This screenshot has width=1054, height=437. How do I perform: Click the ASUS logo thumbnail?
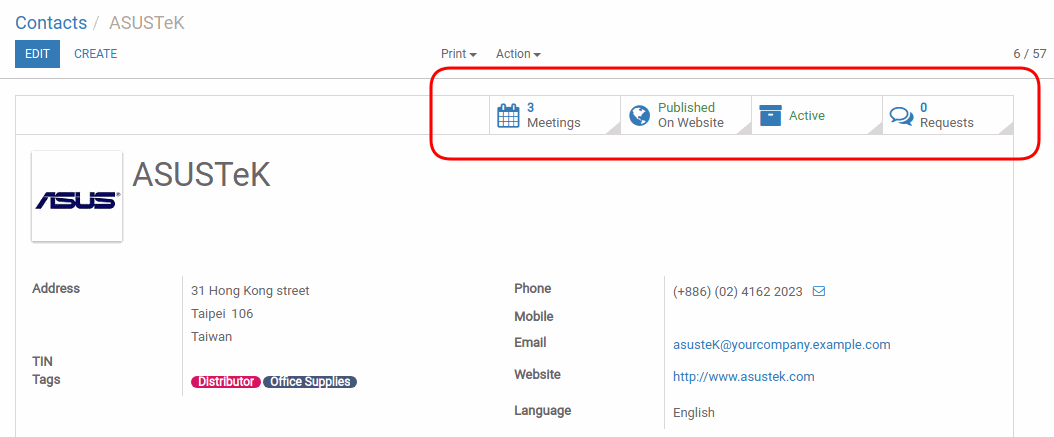(x=77, y=196)
